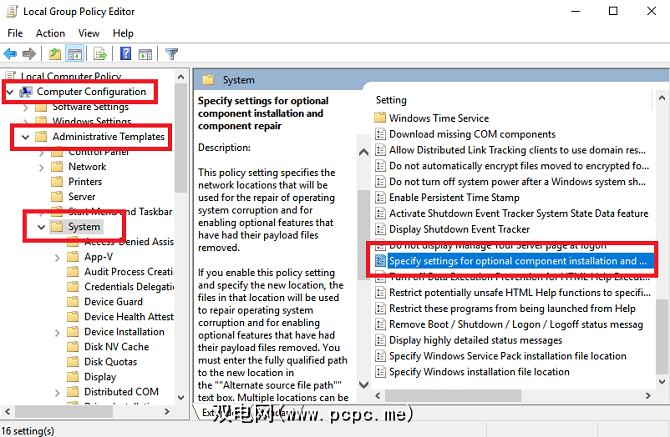Click the icon for Display highly detailed status messages
Viewport: 670px width, 437px height.
(x=380, y=340)
